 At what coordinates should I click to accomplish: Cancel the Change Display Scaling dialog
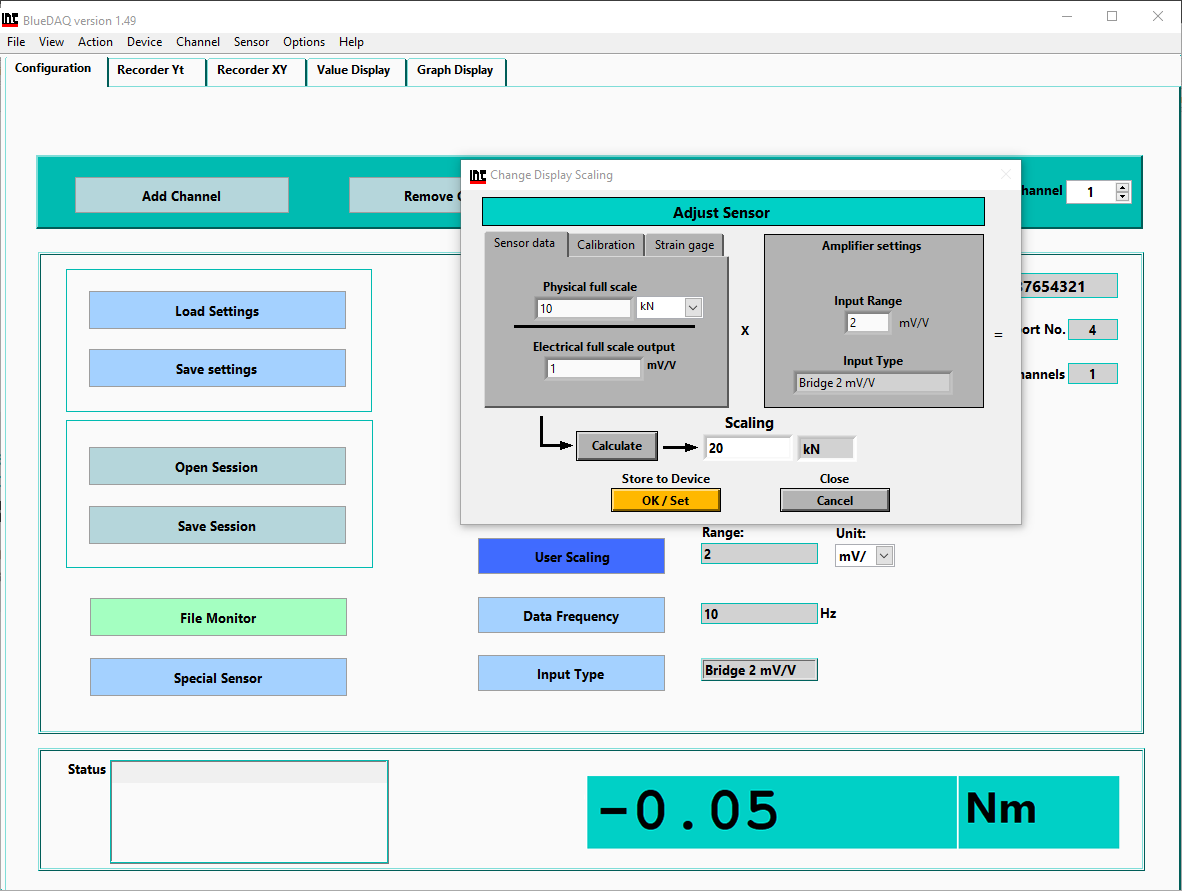tap(834, 500)
